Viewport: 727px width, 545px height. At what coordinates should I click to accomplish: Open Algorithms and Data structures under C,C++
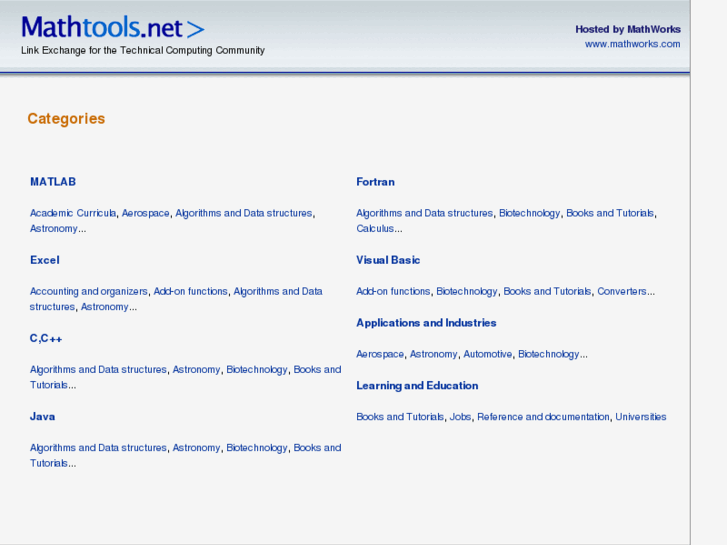click(98, 370)
